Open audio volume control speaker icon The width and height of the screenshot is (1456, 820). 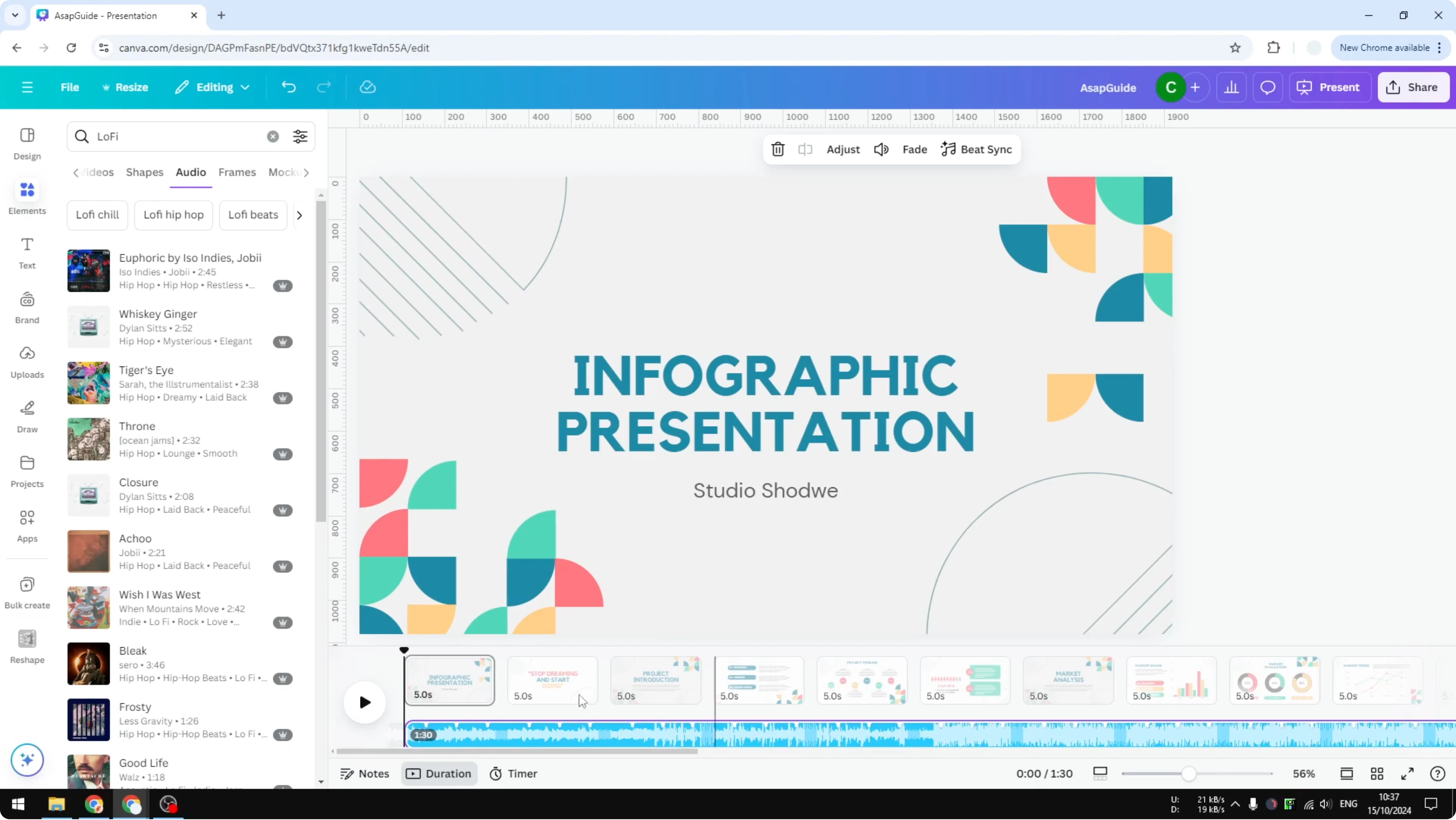[881, 149]
